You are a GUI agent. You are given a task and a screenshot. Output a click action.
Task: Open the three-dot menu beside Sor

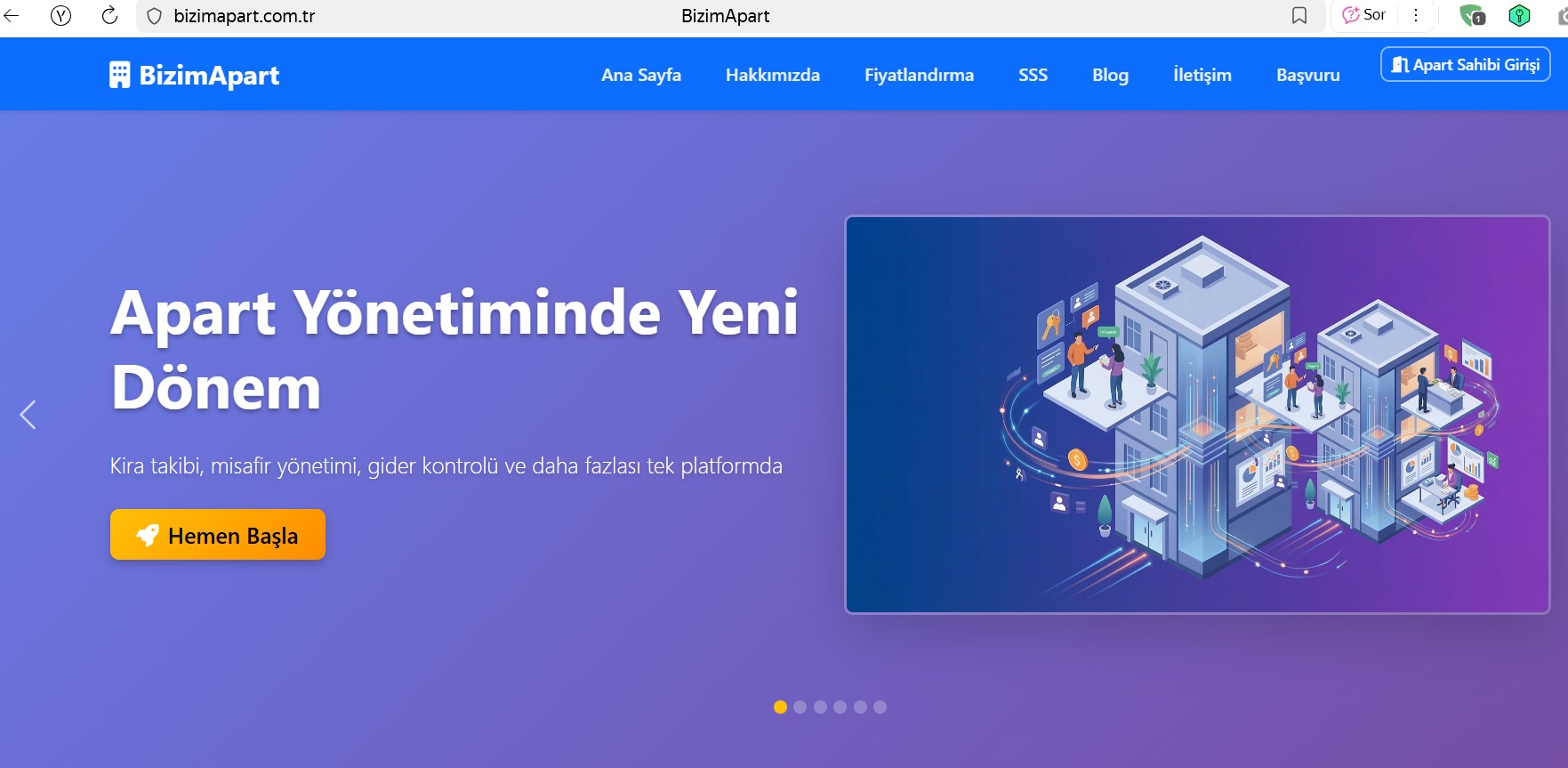click(x=1416, y=15)
